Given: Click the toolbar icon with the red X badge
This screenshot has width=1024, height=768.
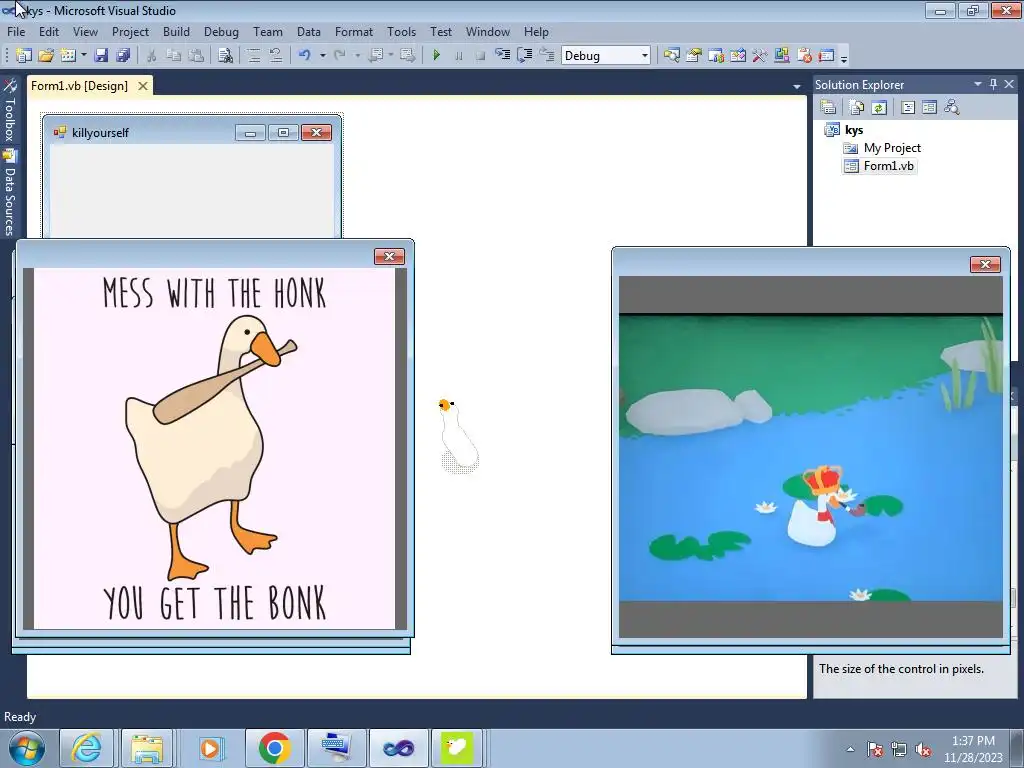Looking at the screenshot, I should point(804,56).
